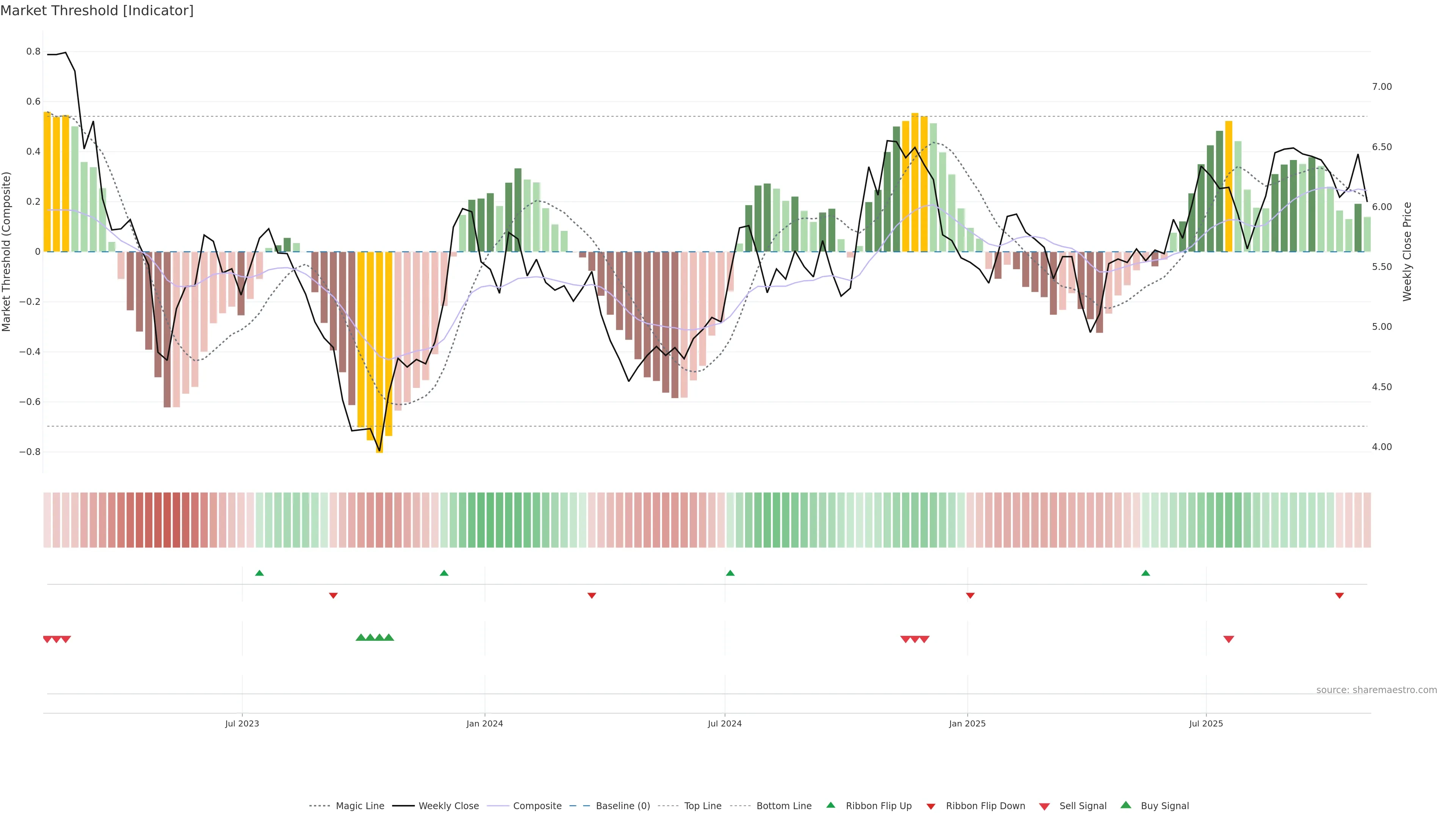The image size is (1456, 819).
Task: Click the last ribbon flip down marker
Action: (1339, 595)
